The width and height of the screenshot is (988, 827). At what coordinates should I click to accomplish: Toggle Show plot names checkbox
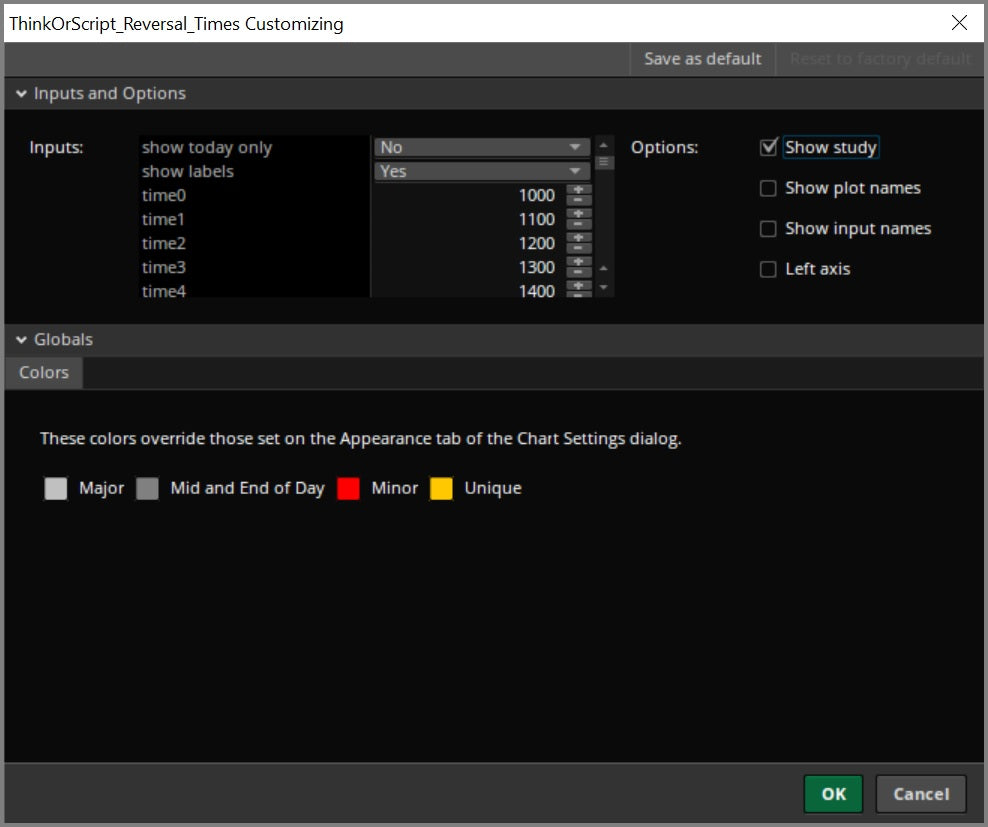(x=768, y=188)
